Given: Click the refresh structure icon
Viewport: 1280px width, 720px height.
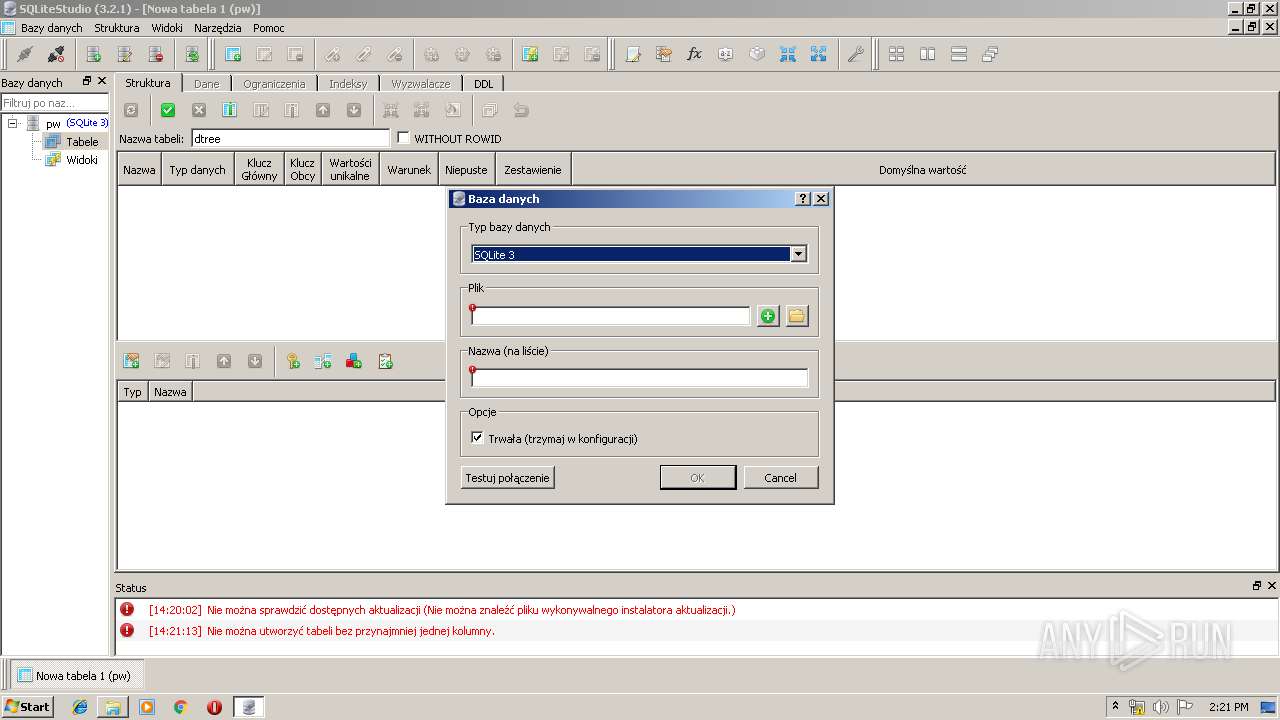Looking at the screenshot, I should 131,111.
